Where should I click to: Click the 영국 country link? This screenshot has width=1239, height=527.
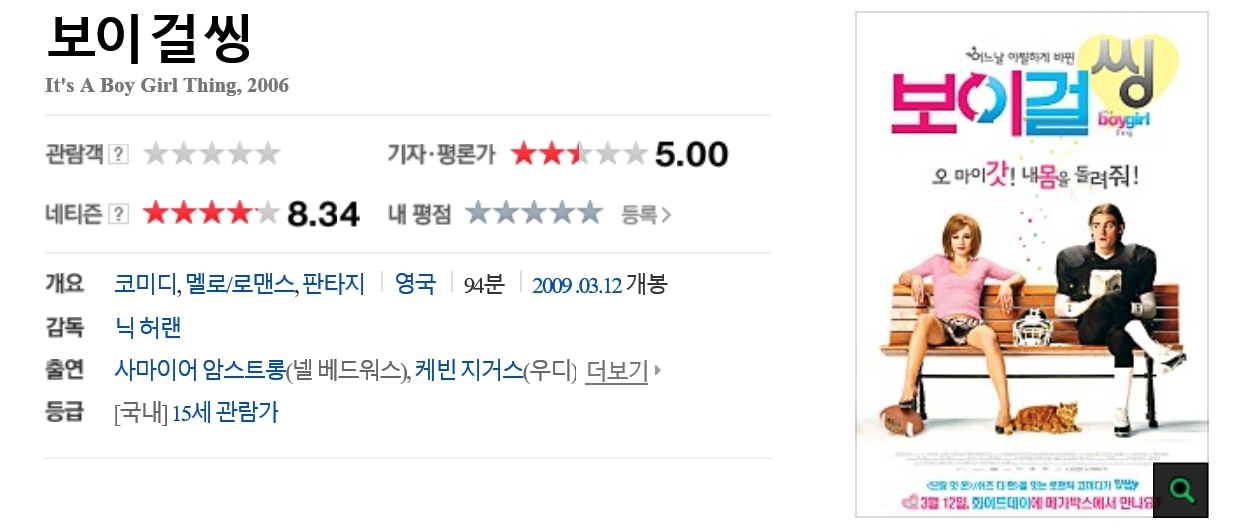pos(416,284)
